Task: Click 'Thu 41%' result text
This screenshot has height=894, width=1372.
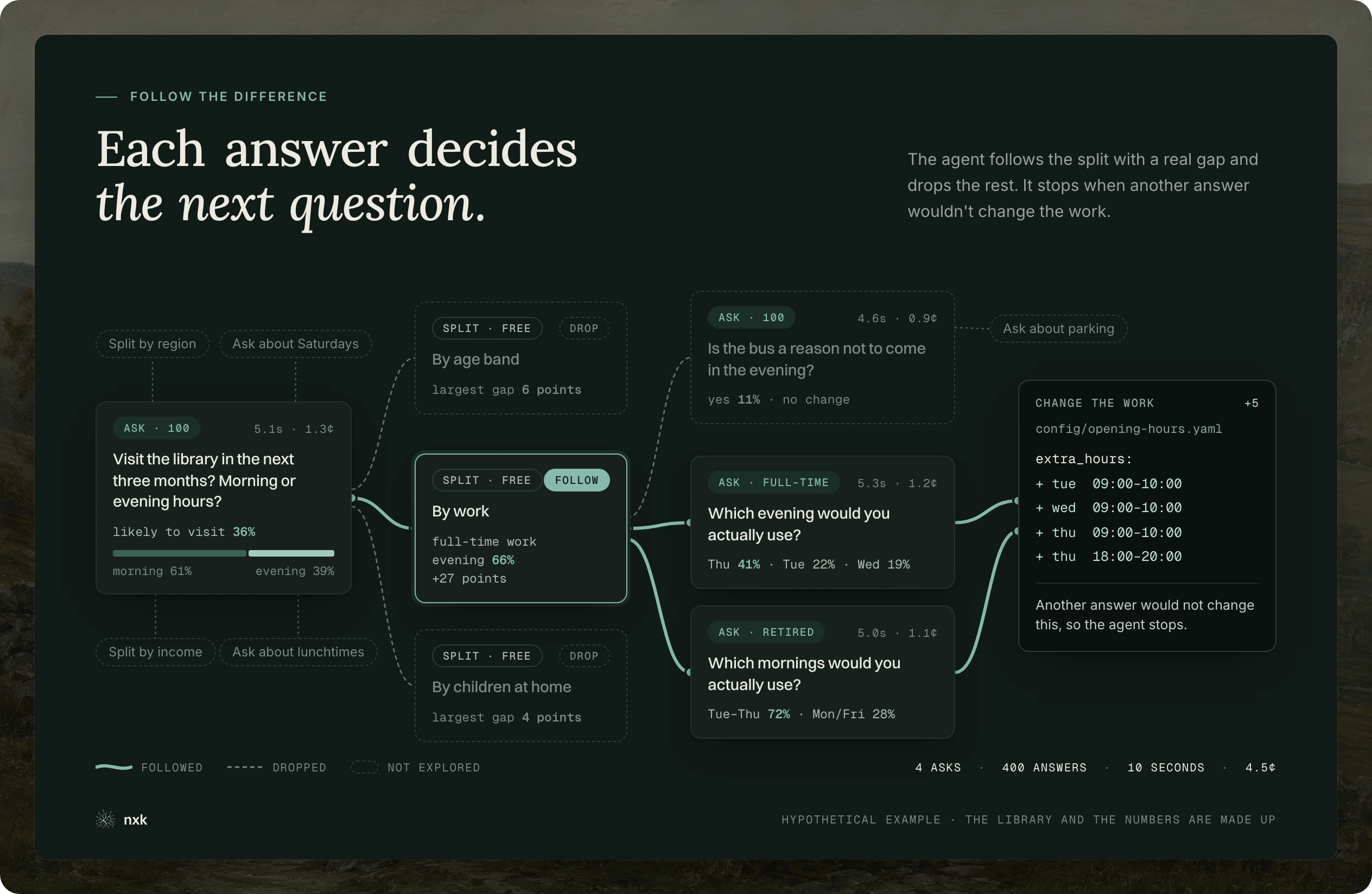Action: click(734, 564)
